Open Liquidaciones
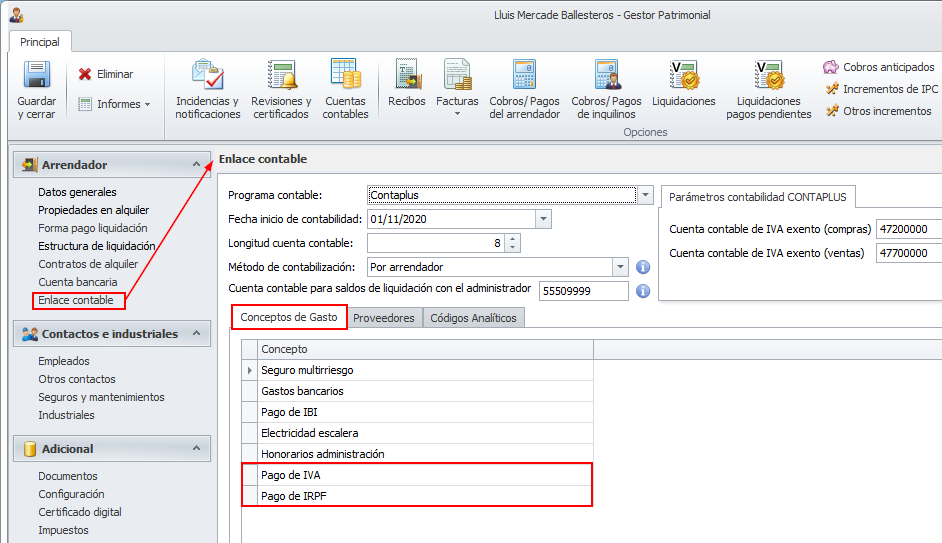 pyautogui.click(x=684, y=83)
